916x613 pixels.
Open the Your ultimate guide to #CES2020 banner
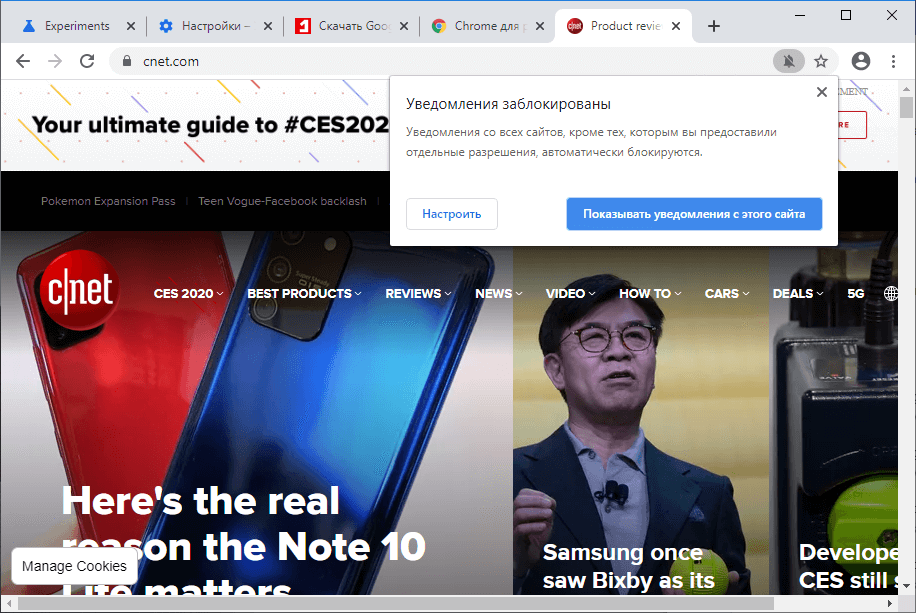[x=210, y=124]
